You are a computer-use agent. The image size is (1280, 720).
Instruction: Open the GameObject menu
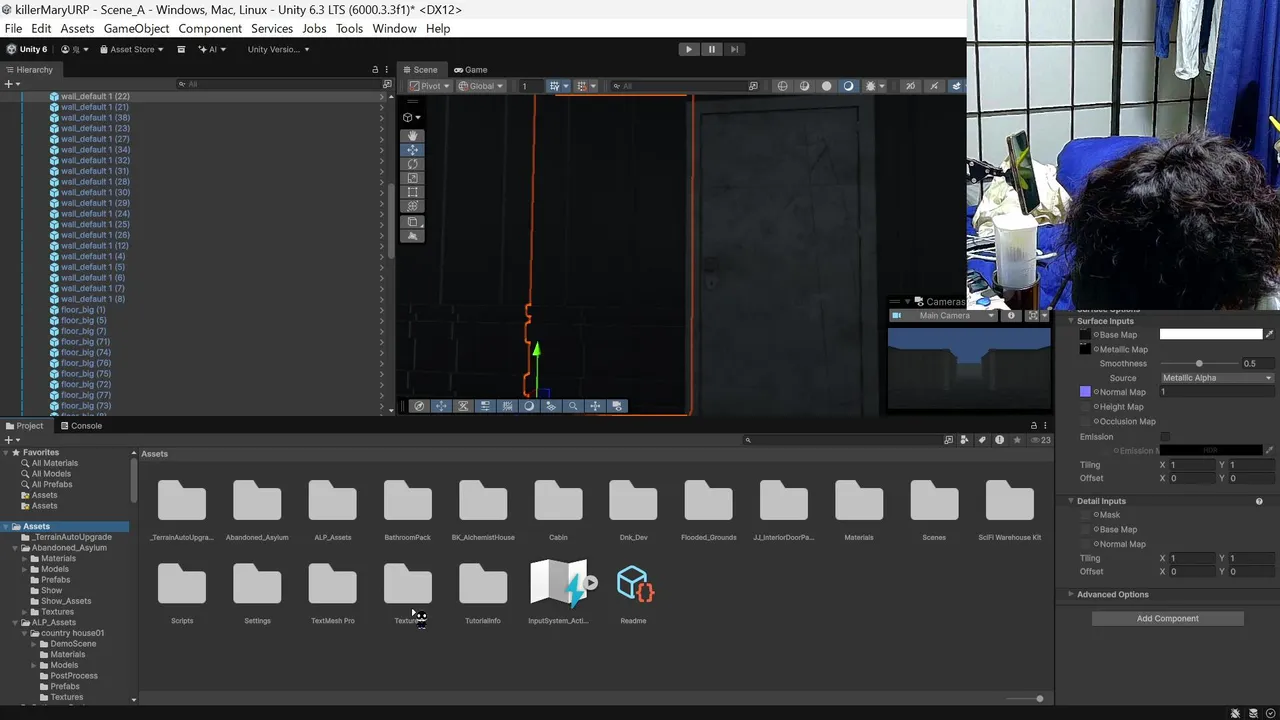137,28
